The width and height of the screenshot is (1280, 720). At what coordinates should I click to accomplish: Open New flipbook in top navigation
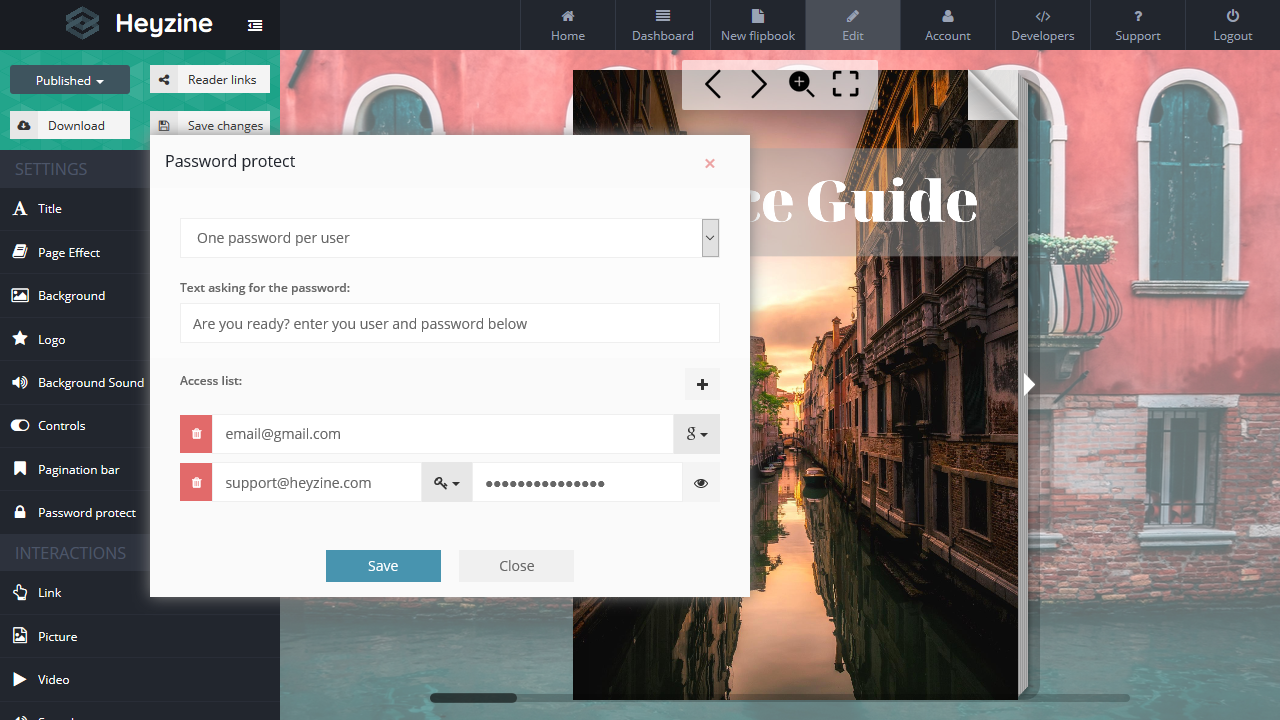(758, 25)
